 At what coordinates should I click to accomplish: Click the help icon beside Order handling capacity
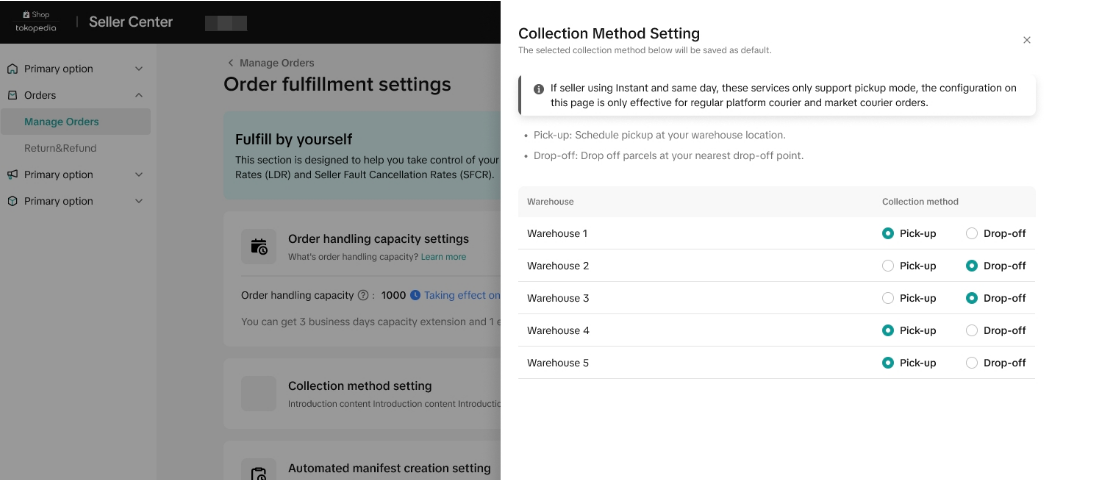pos(363,296)
